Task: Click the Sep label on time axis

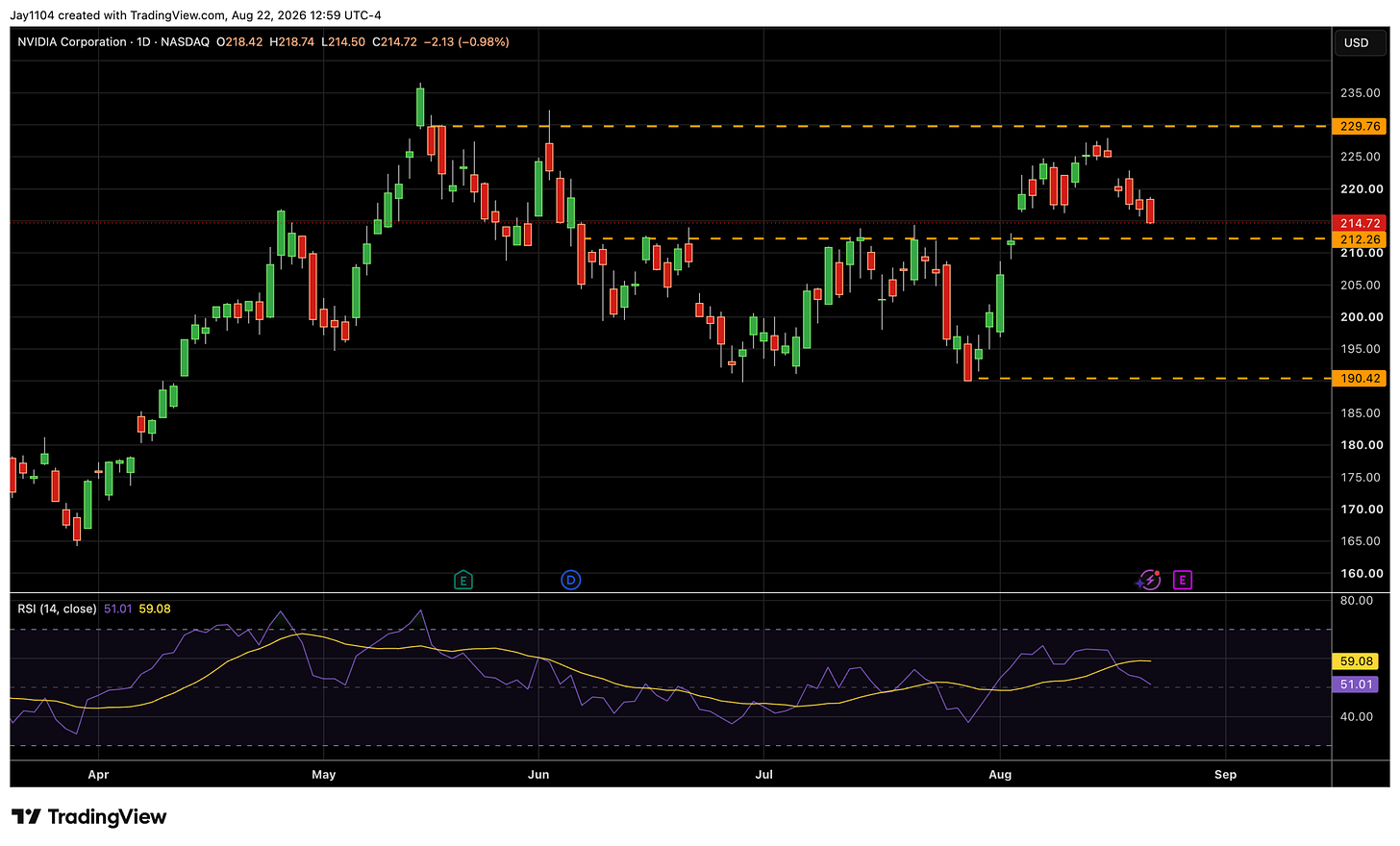Action: coord(1226,774)
